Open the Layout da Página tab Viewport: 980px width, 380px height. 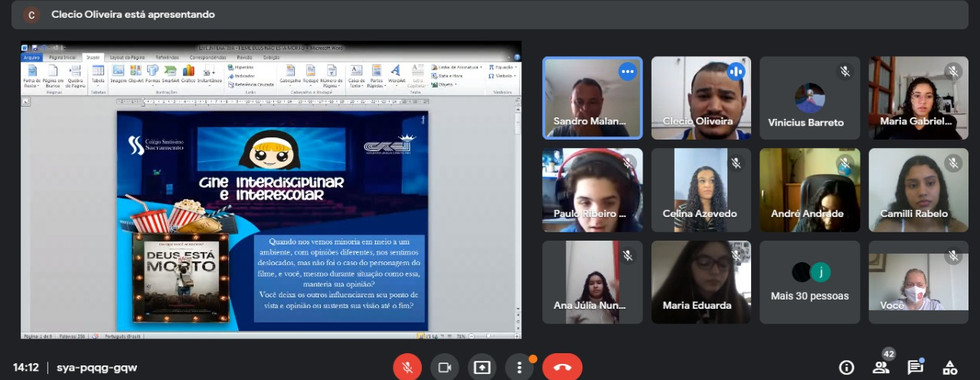coord(128,57)
